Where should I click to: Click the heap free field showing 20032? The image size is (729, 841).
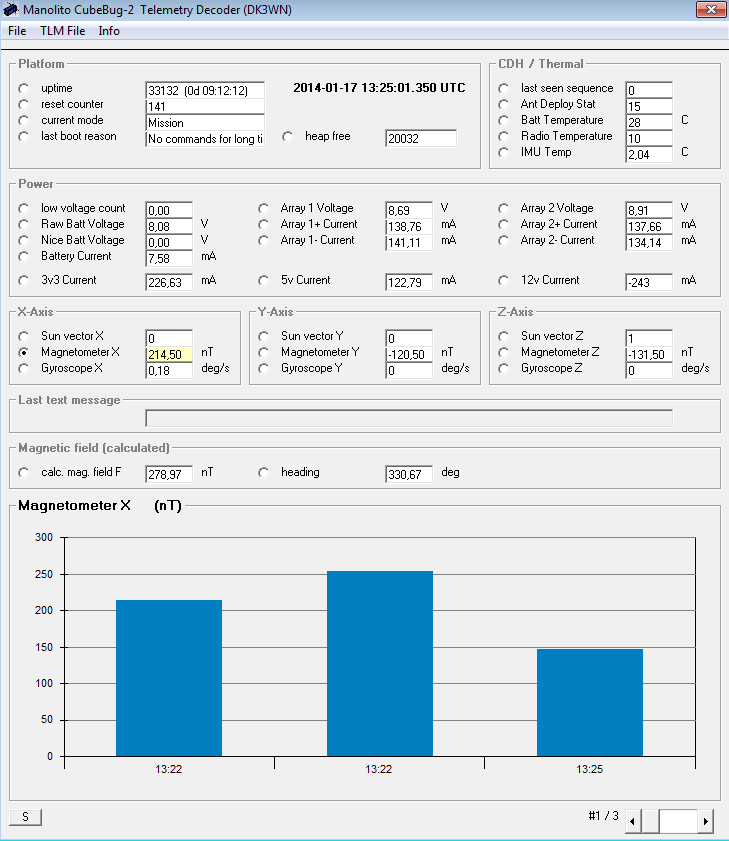tap(421, 138)
